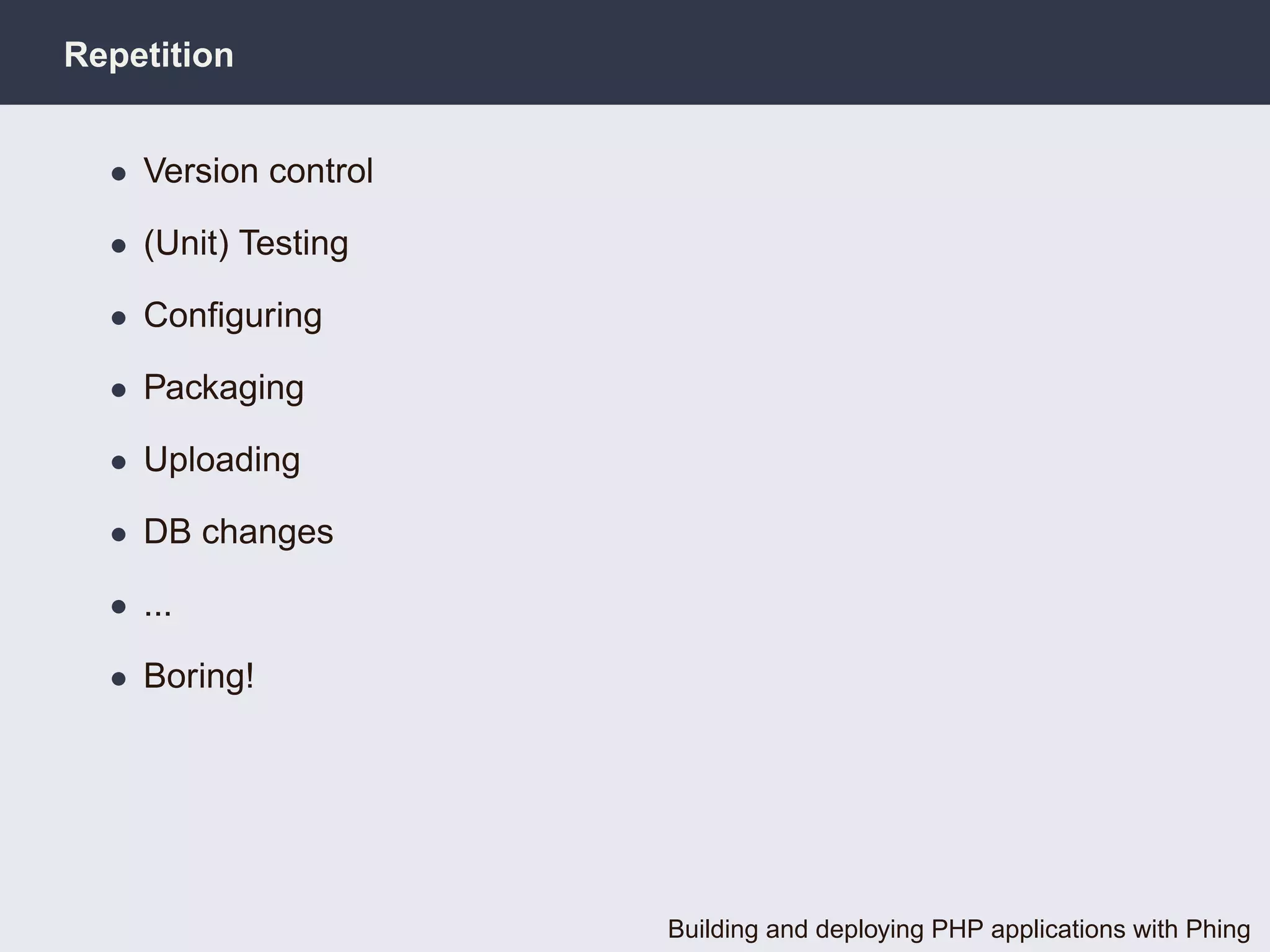Viewport: 1270px width, 952px height.
Task: Click the word Phing in the footer
Action: 1217,930
